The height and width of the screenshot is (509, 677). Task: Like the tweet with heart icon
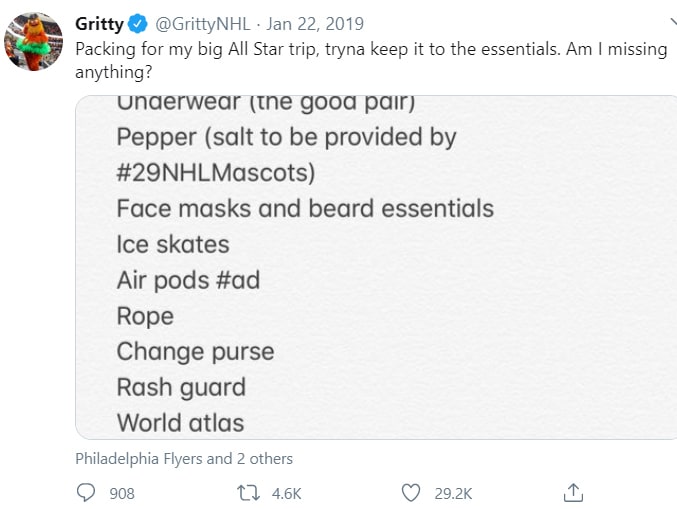coord(411,493)
